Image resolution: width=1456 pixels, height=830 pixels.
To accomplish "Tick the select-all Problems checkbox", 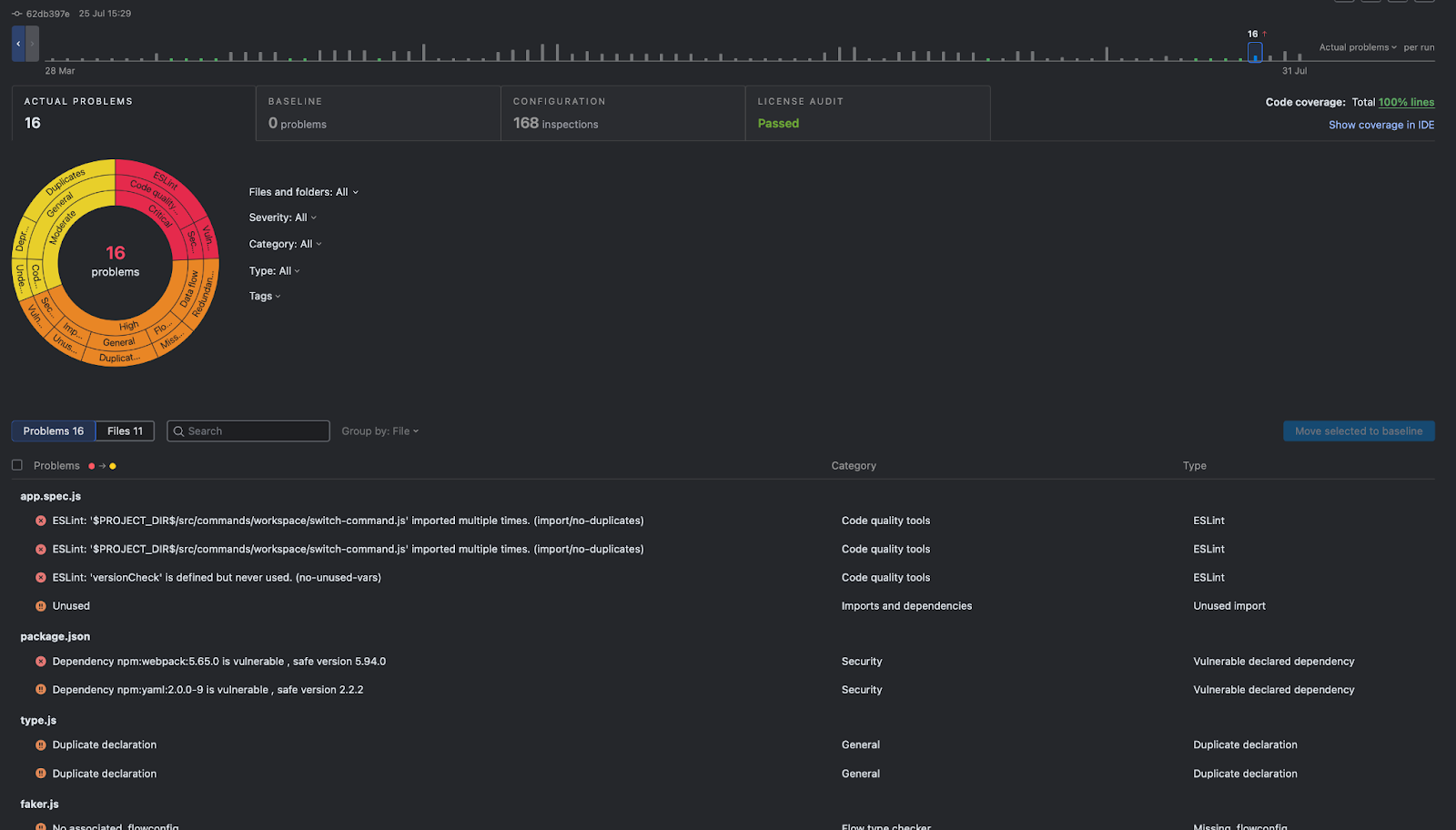I will tap(17, 465).
